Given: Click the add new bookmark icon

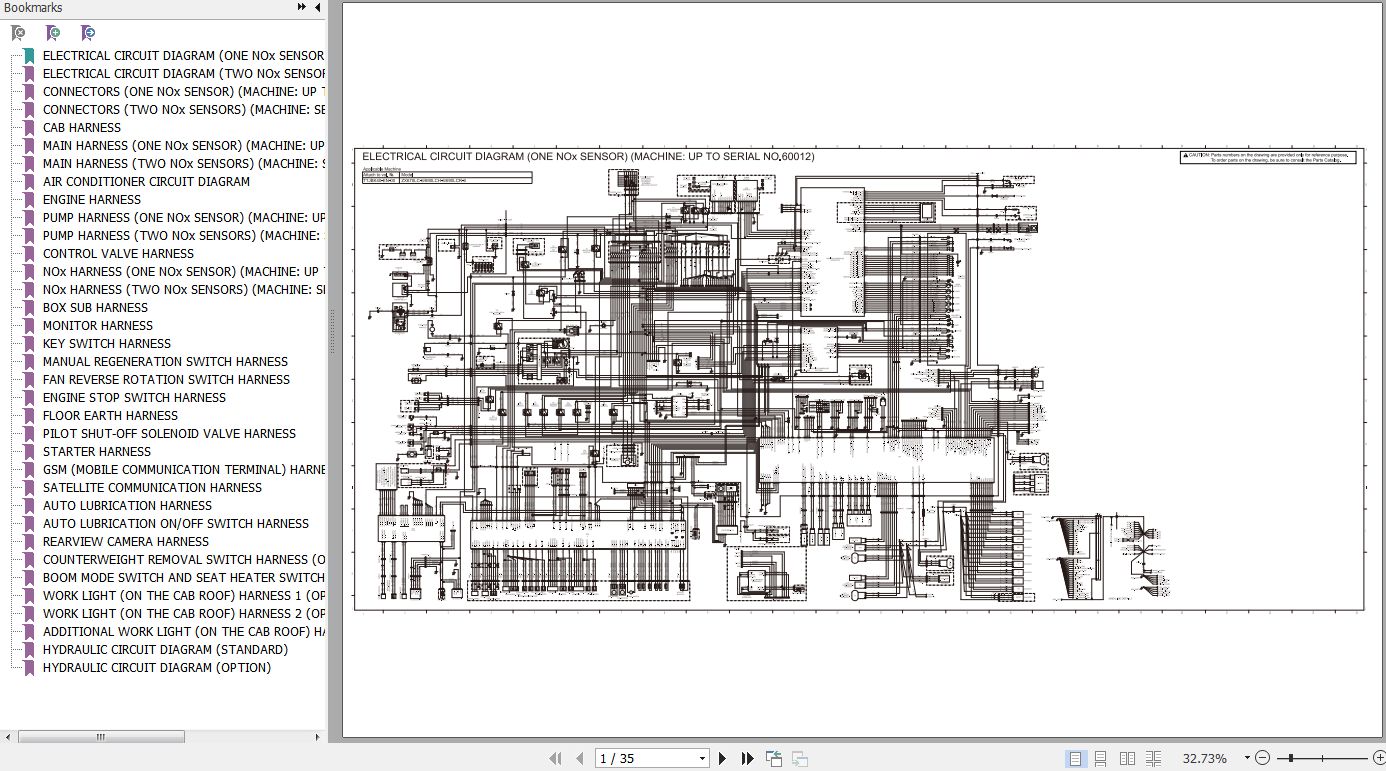Looking at the screenshot, I should 53,33.
